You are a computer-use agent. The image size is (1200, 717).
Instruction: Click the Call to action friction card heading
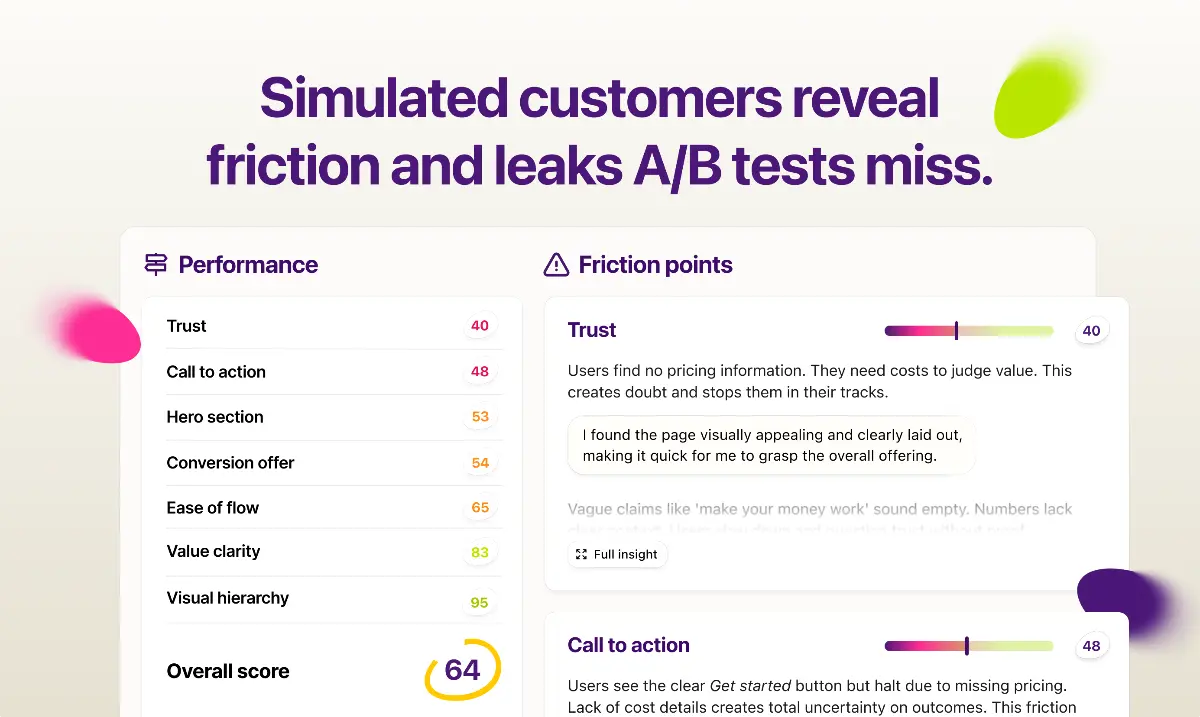point(628,645)
